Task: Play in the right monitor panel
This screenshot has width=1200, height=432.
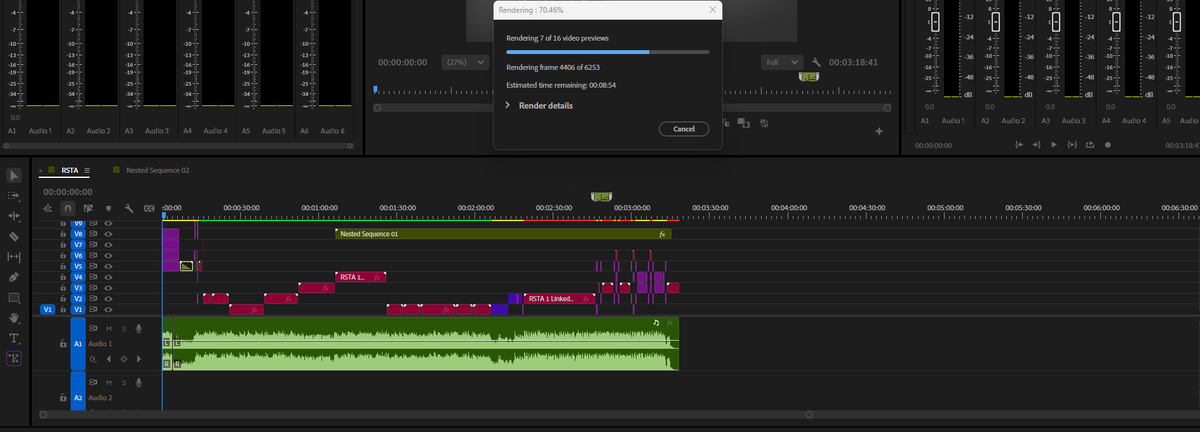Action: tap(1054, 145)
